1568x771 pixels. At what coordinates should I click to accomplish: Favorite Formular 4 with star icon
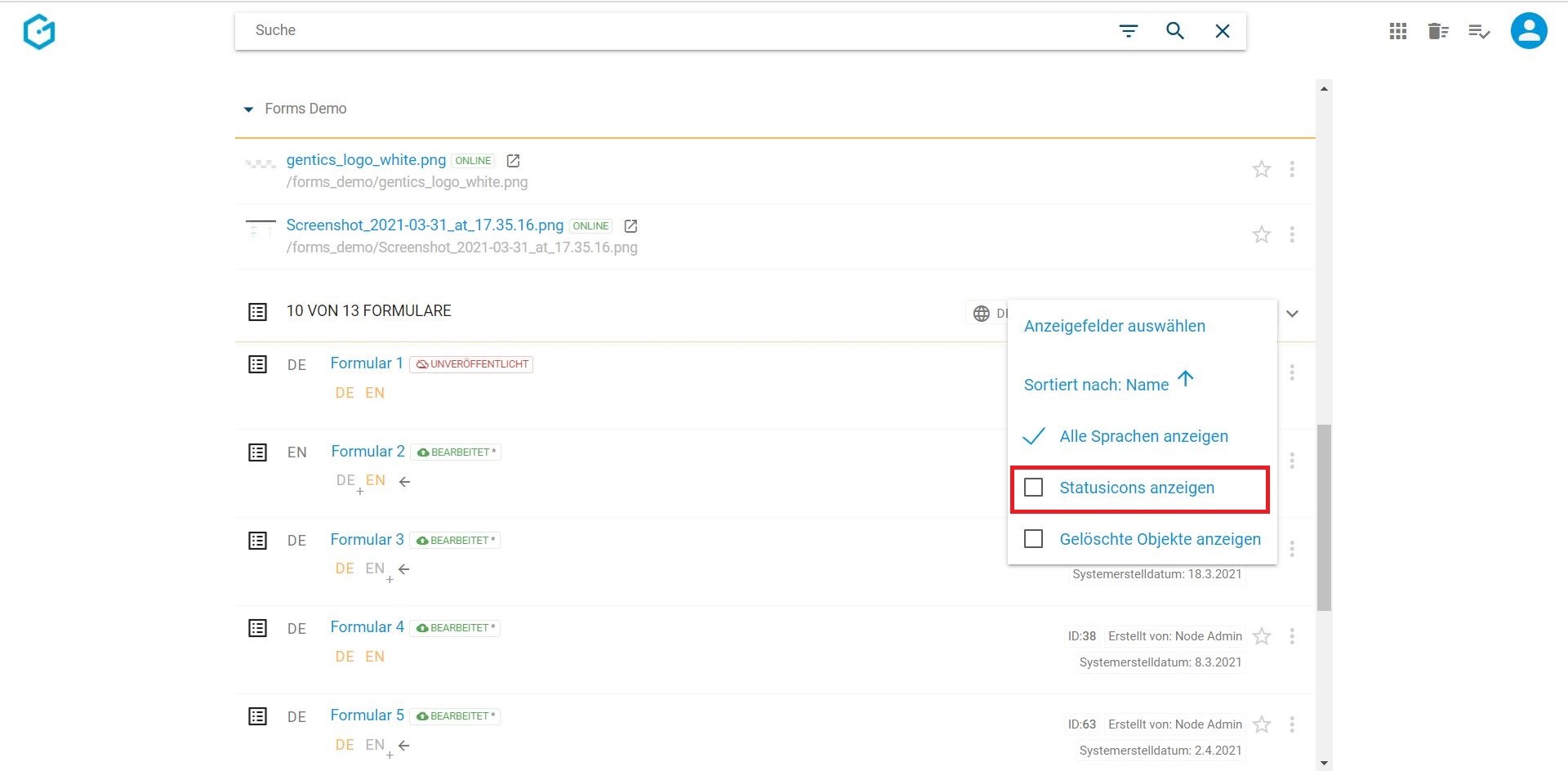tap(1261, 636)
